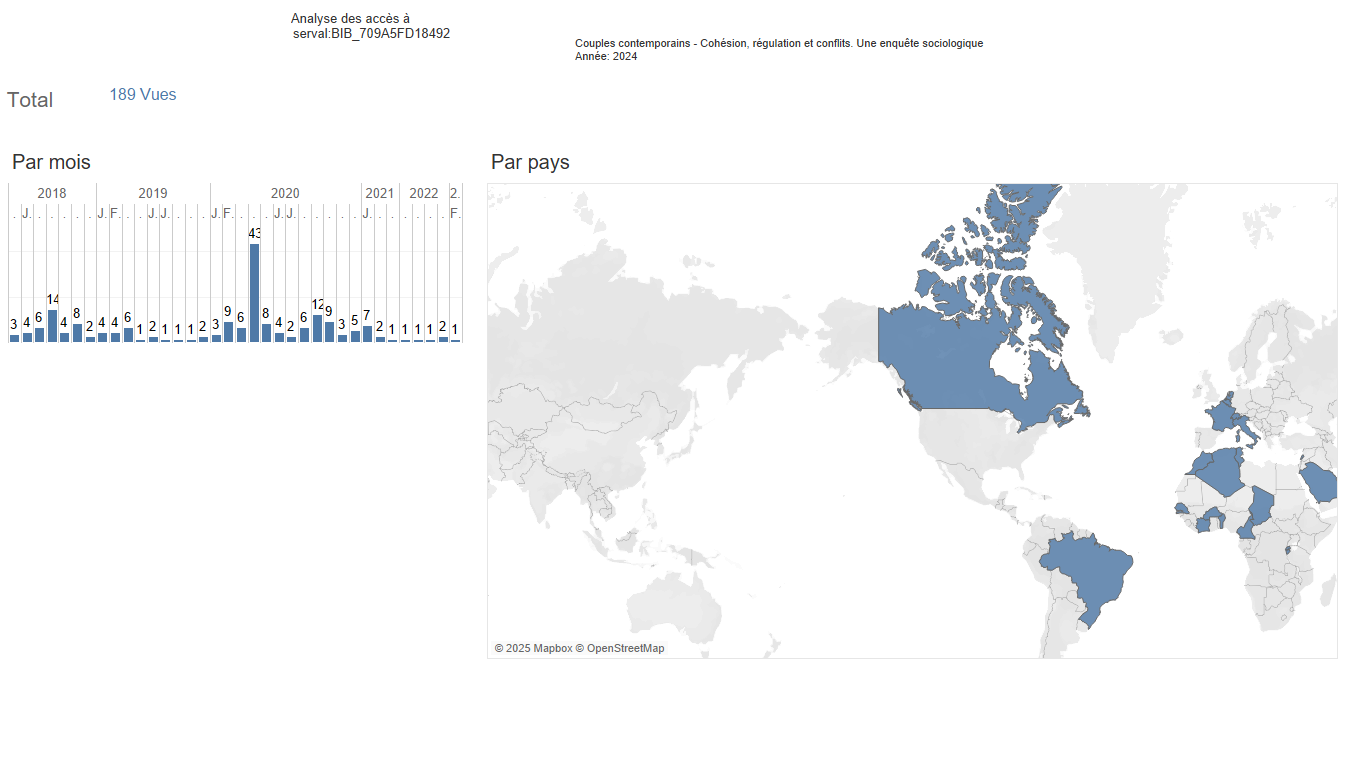The width and height of the screenshot is (1366, 768).
Task: Click the 2019 year header
Action: tap(153, 193)
